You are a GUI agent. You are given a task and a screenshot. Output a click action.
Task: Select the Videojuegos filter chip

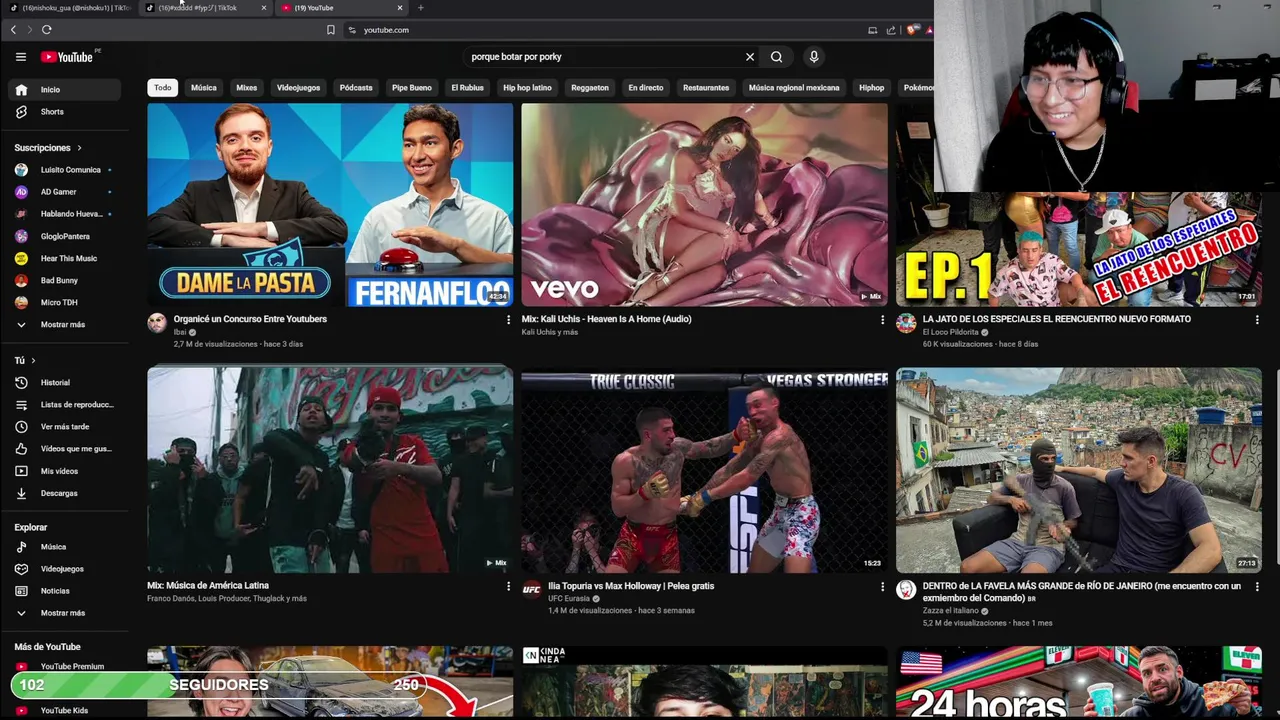point(298,88)
